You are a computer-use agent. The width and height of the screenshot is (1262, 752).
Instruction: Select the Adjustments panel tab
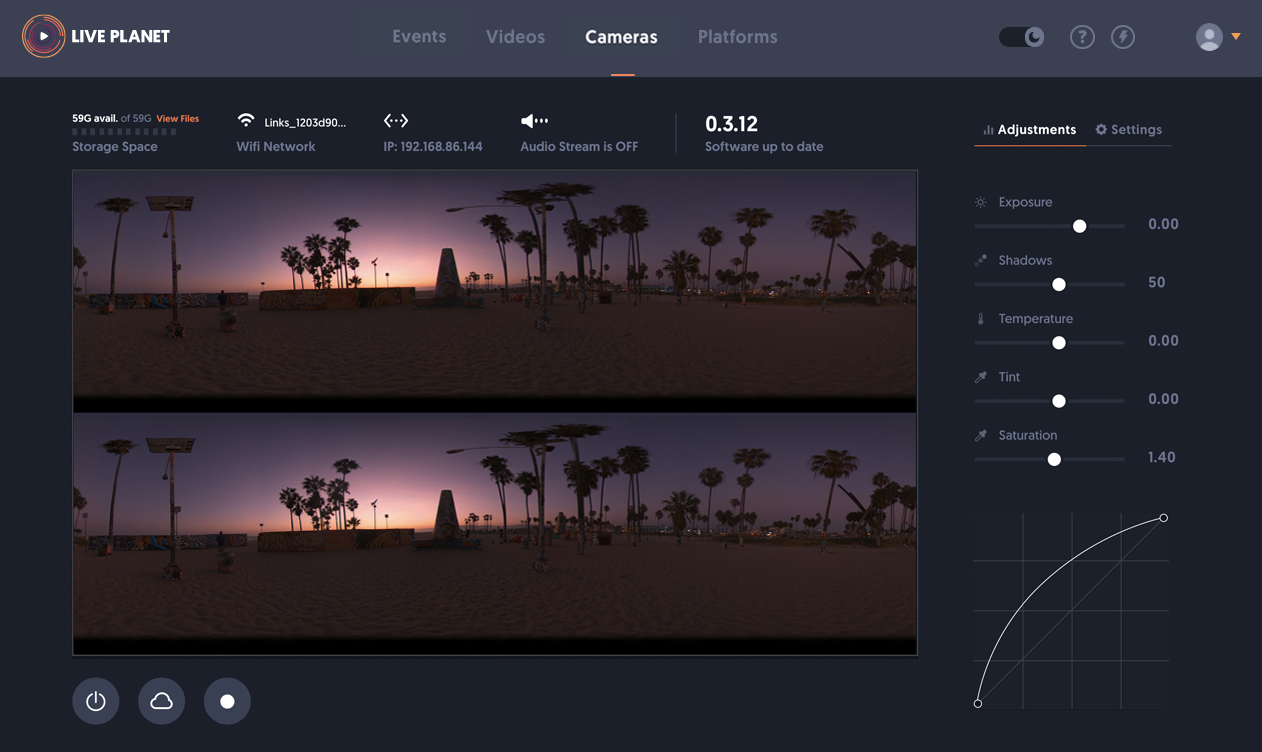tap(1029, 130)
